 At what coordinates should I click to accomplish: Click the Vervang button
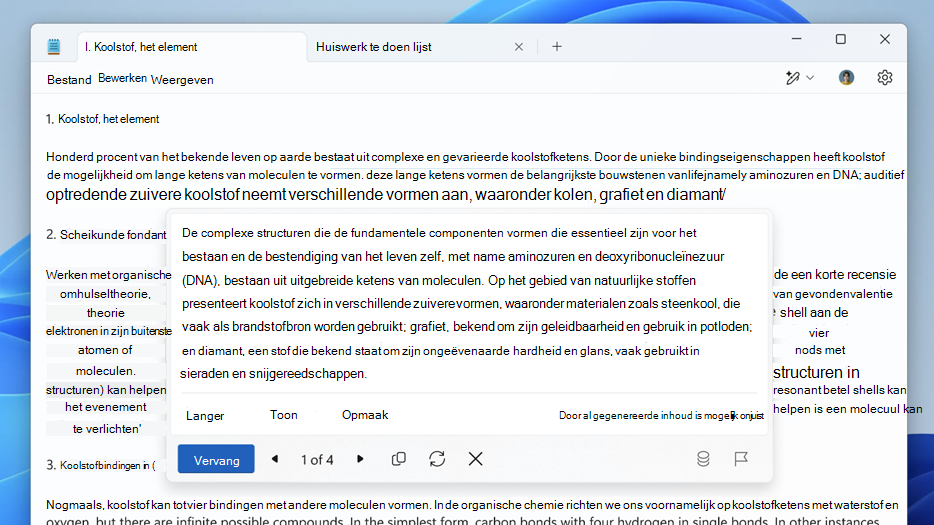point(216,459)
